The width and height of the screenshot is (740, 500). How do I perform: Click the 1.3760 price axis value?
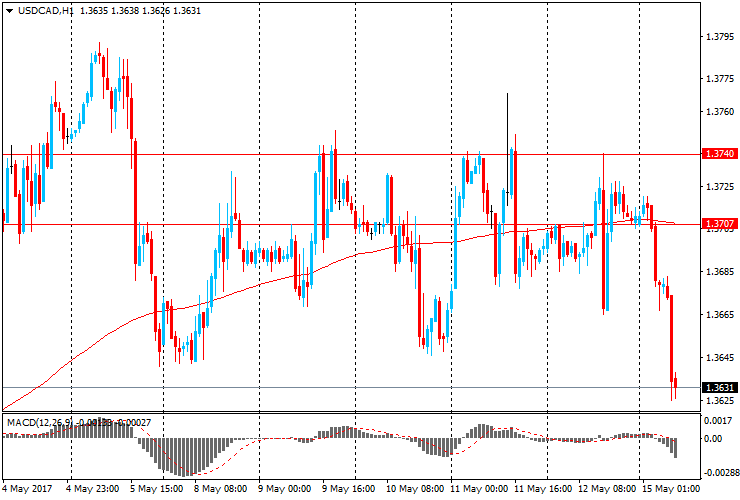720,111
